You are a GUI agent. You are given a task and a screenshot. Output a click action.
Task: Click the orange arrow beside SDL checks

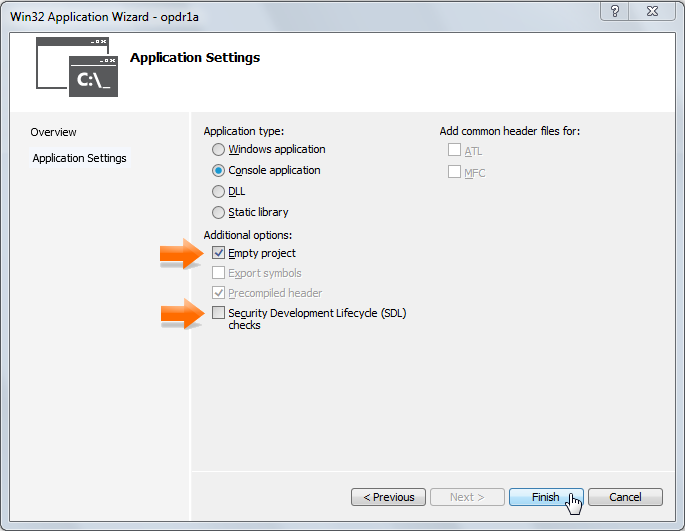click(181, 316)
